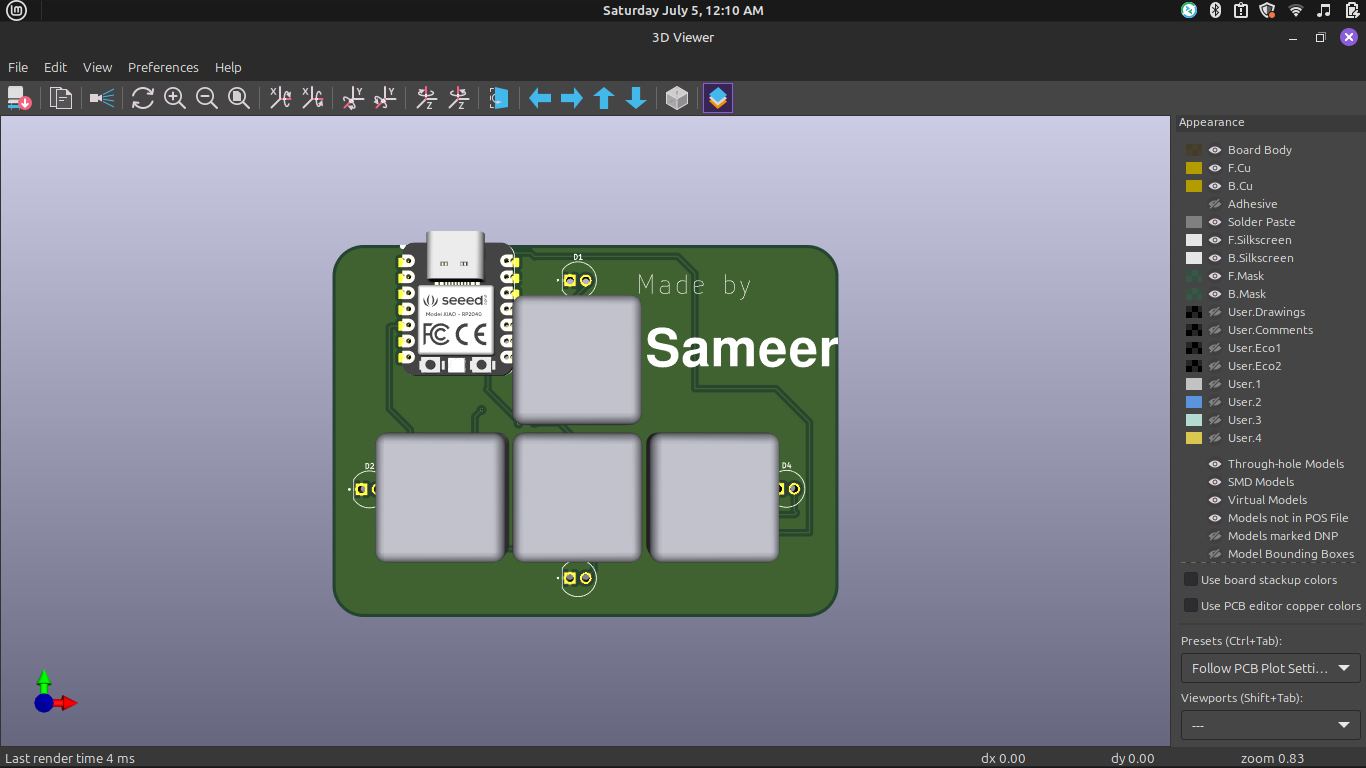Viewport: 1366px width, 768px height.
Task: Open the Viewports dropdown
Action: click(x=1271, y=725)
